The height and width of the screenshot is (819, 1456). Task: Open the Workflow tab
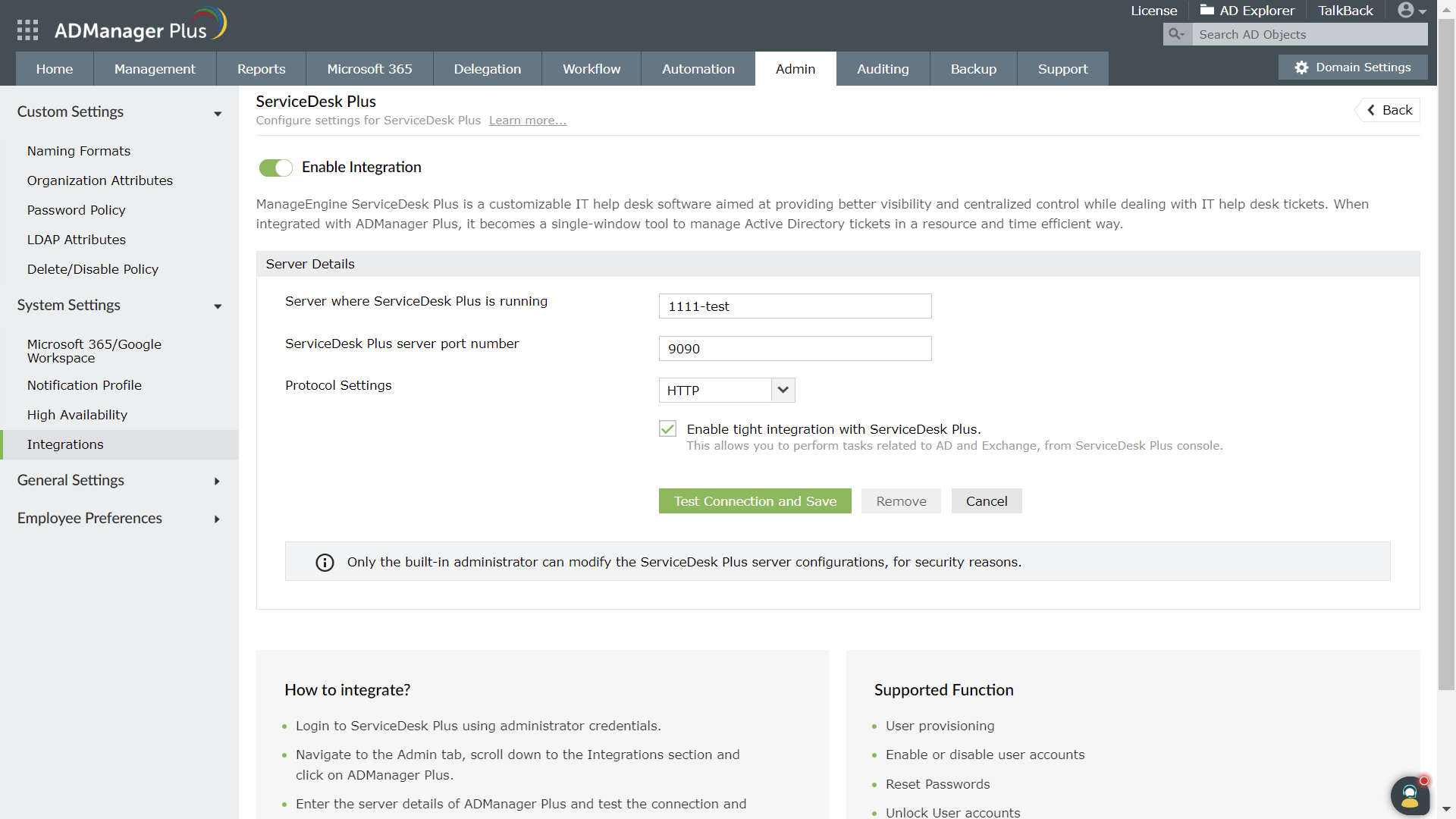point(591,69)
